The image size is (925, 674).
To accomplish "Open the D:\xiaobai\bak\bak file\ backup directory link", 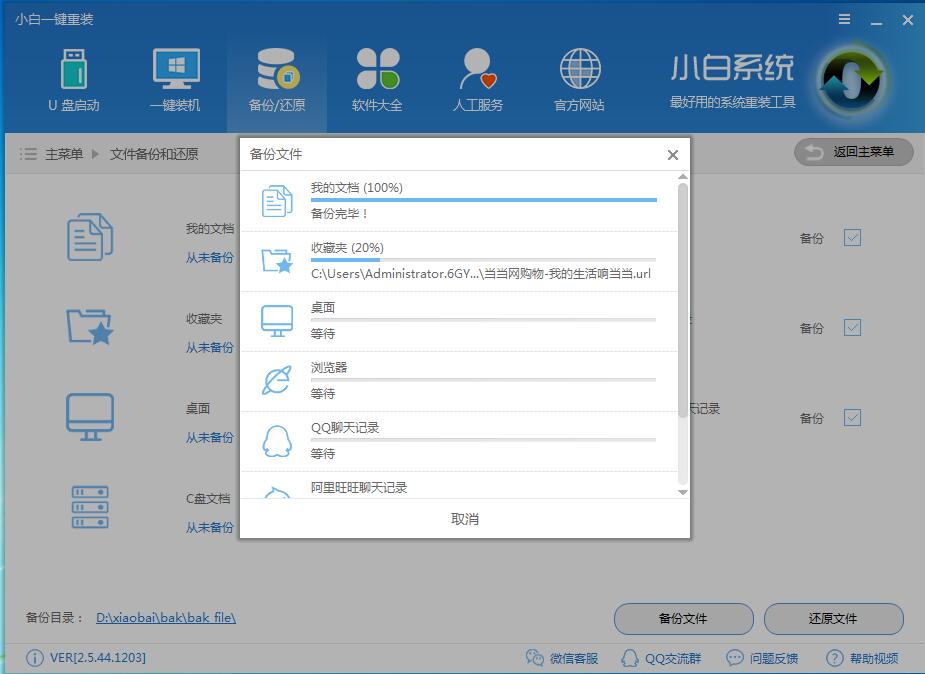I will click(166, 617).
